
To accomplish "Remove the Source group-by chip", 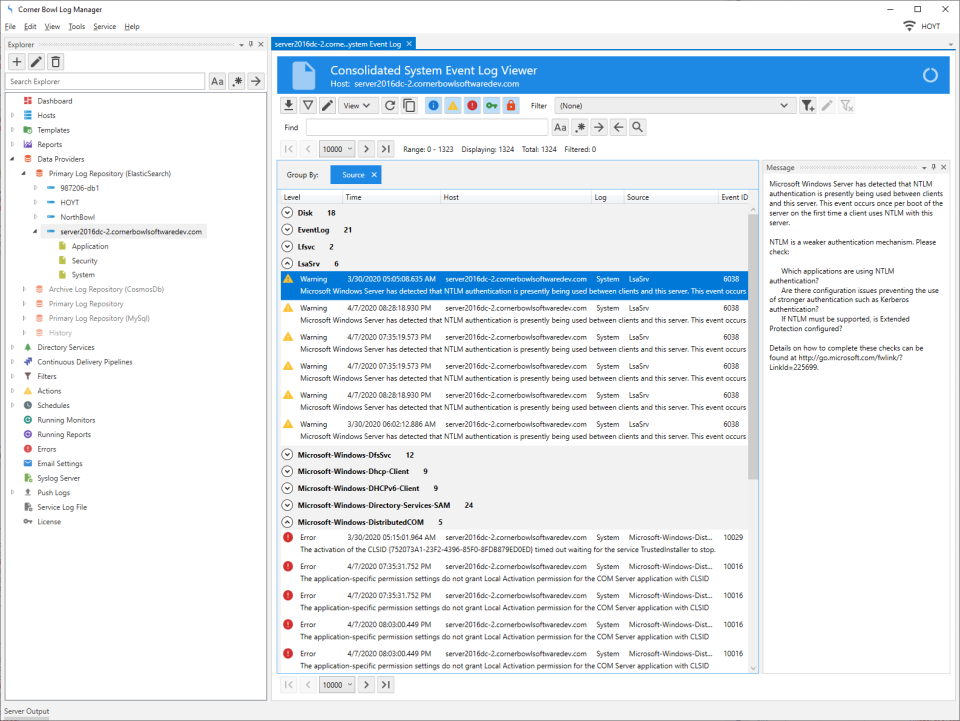I will 374,175.
